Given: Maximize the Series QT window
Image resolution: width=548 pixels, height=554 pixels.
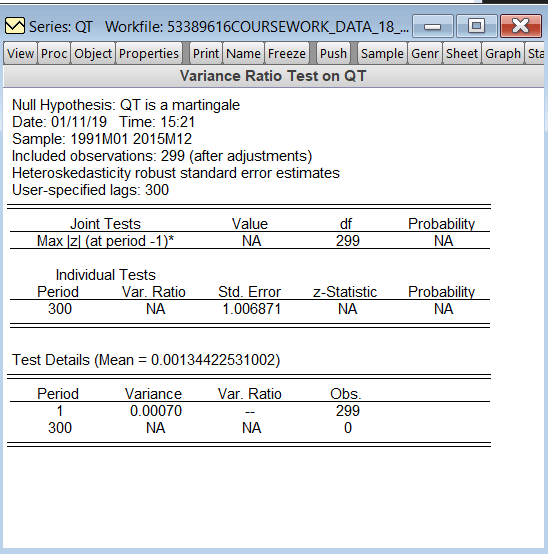Looking at the screenshot, I should pos(477,26).
